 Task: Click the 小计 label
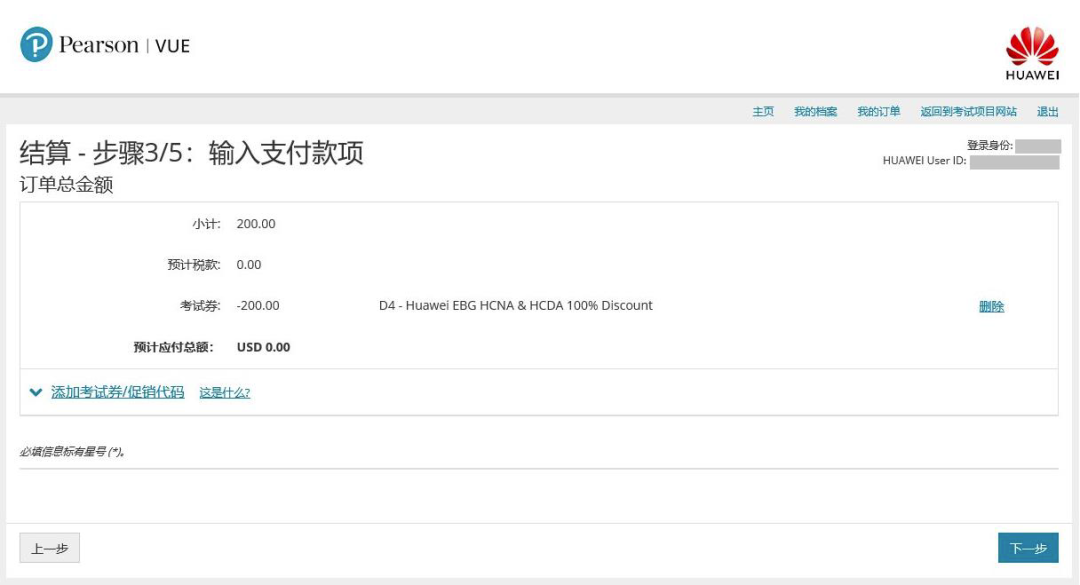206,224
